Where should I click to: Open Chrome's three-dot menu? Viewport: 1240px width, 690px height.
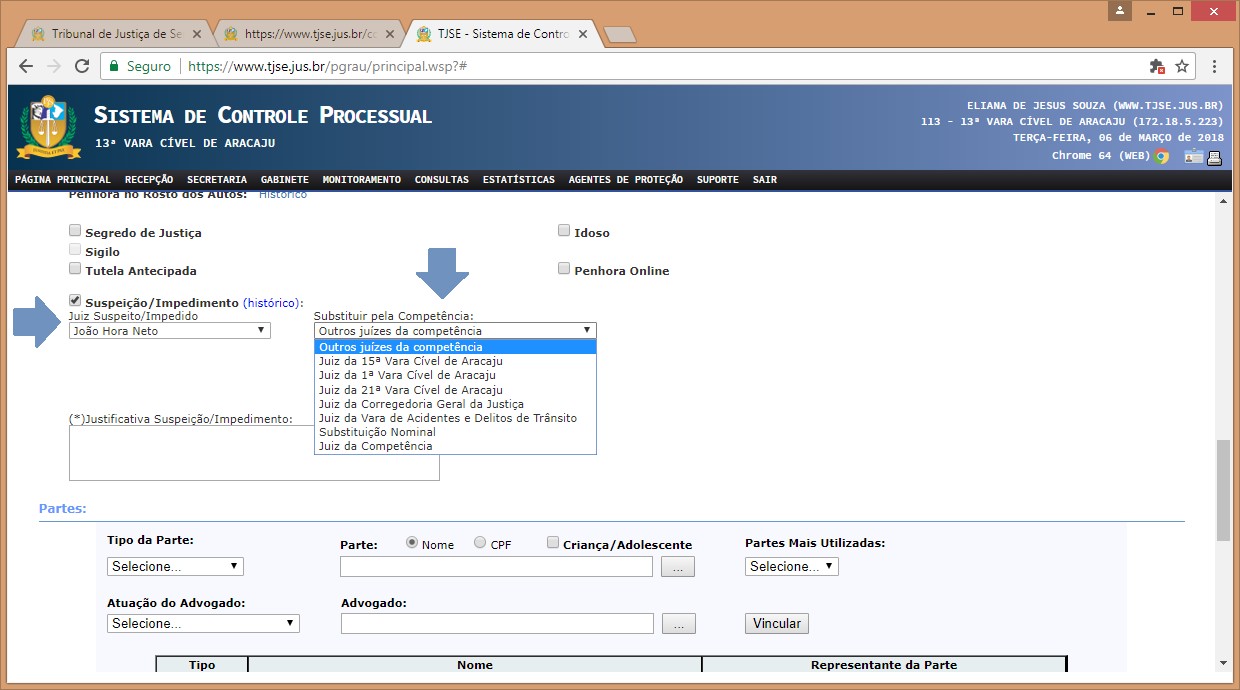[1214, 66]
